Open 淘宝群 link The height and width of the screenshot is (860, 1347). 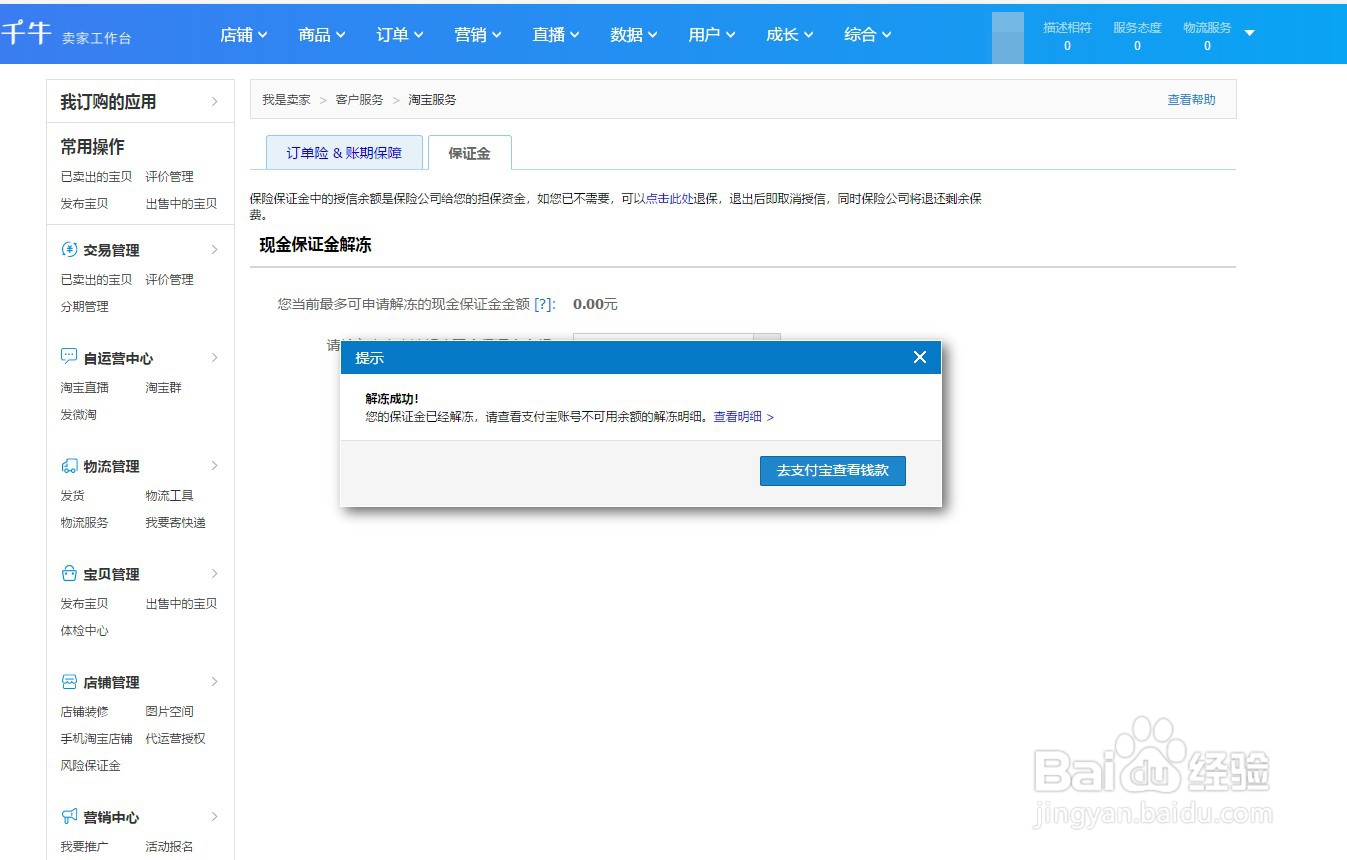(x=163, y=388)
